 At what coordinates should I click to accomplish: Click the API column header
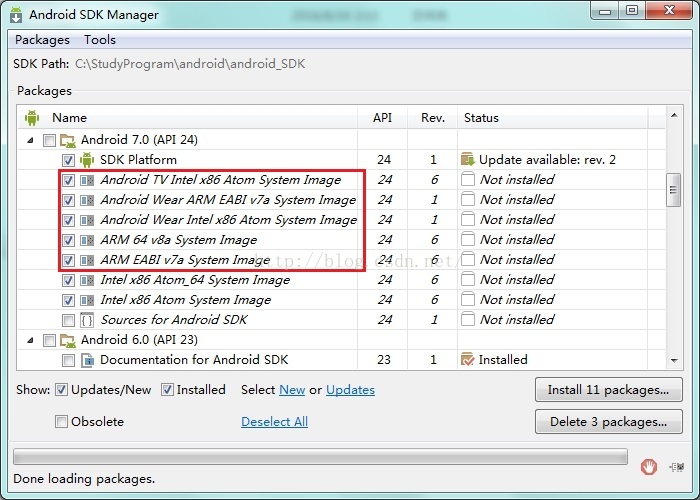click(x=382, y=117)
